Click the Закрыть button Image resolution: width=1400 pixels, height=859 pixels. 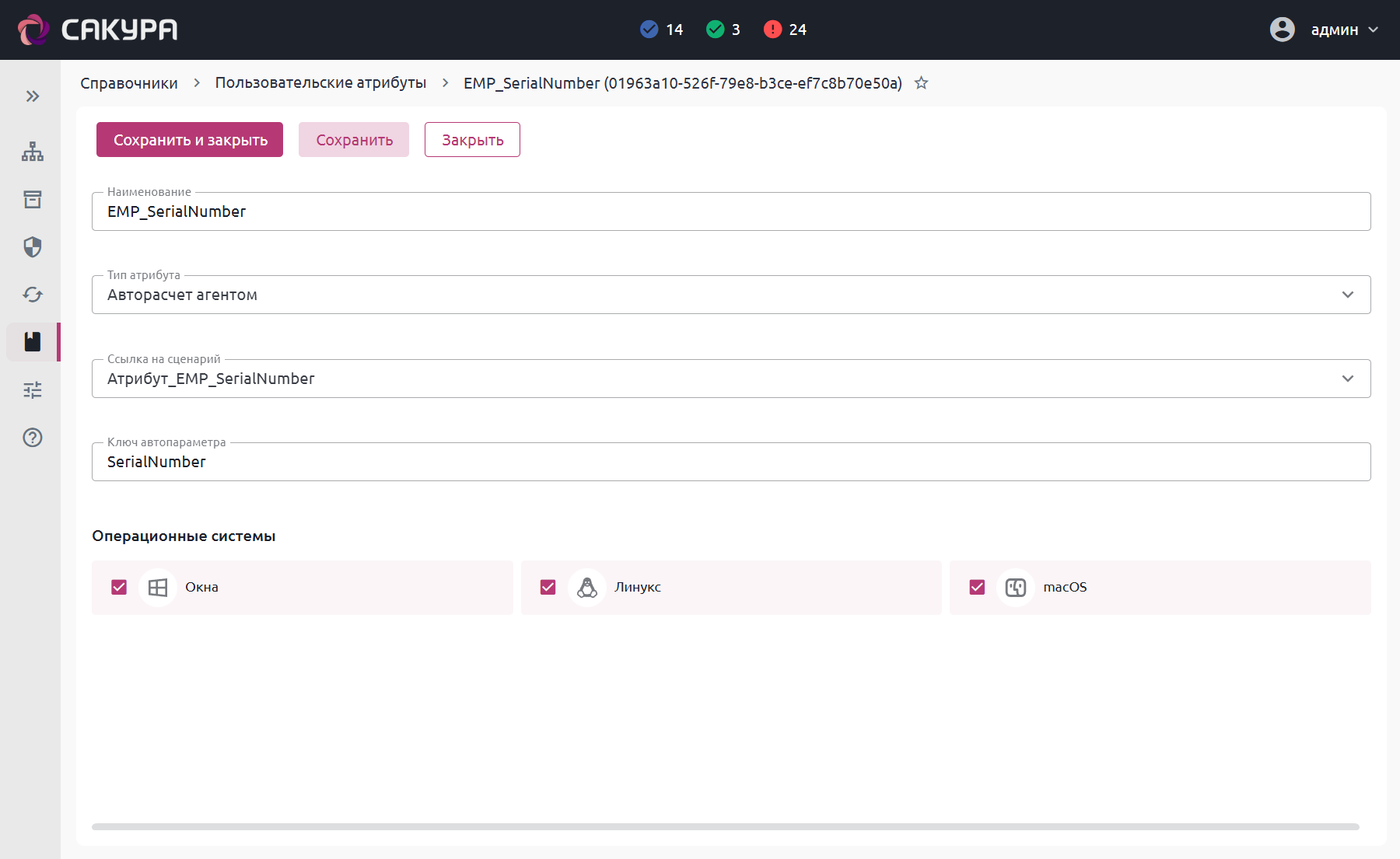click(472, 140)
